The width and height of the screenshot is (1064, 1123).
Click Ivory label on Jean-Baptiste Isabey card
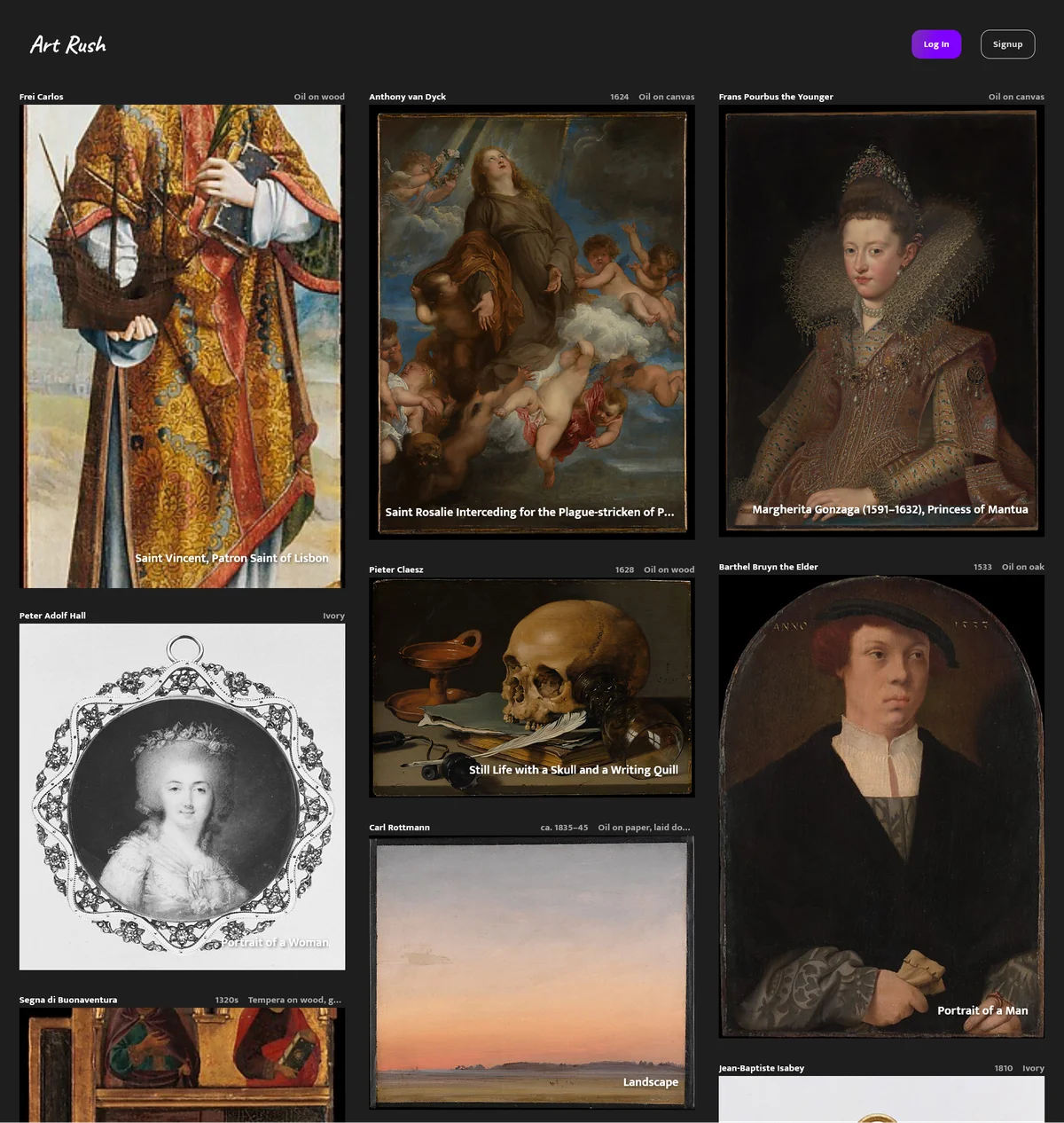coord(1033,1068)
